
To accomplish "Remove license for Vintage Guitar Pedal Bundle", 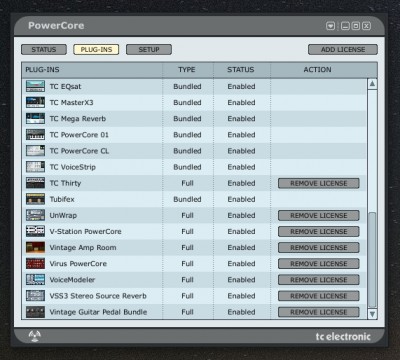I will [319, 312].
